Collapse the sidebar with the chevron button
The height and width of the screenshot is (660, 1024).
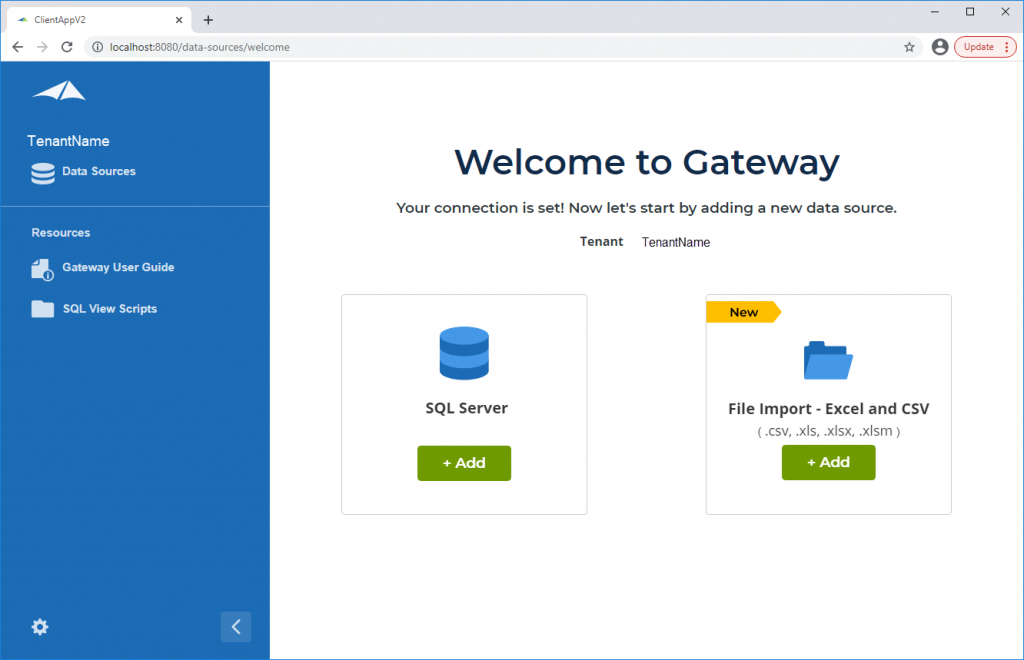click(x=236, y=627)
